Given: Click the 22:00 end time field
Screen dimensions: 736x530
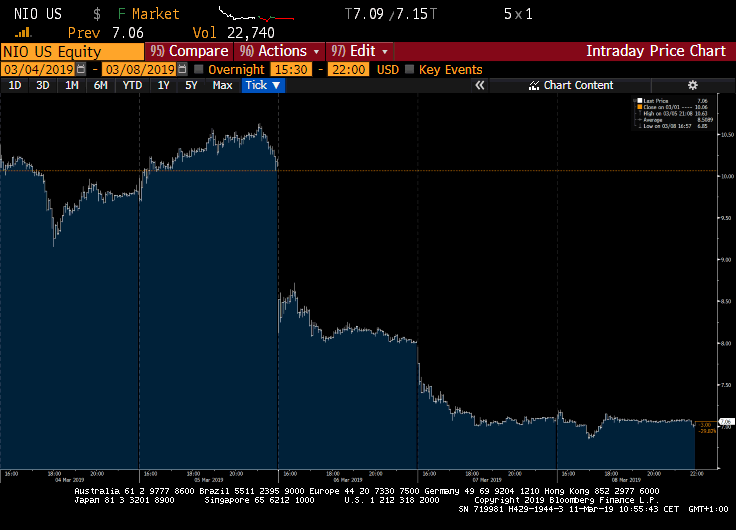Looking at the screenshot, I should 348,69.
